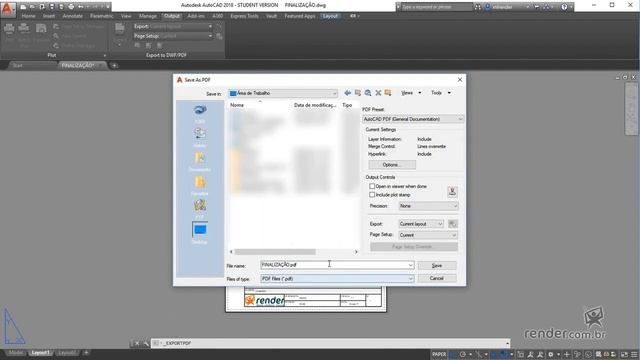Open the Annotate ribbon tab
The height and width of the screenshot is (360, 640).
tap(73, 16)
